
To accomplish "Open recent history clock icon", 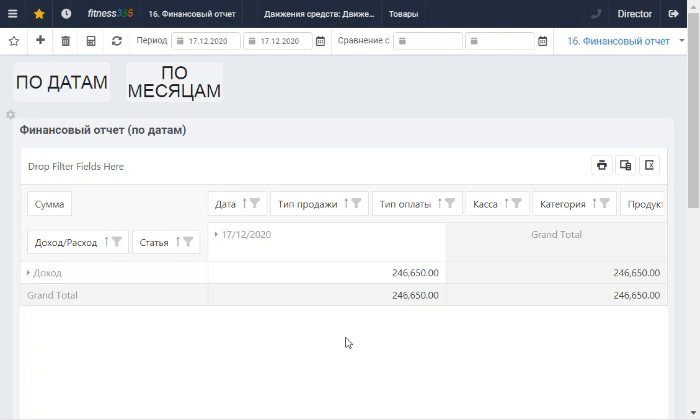I will click(66, 14).
